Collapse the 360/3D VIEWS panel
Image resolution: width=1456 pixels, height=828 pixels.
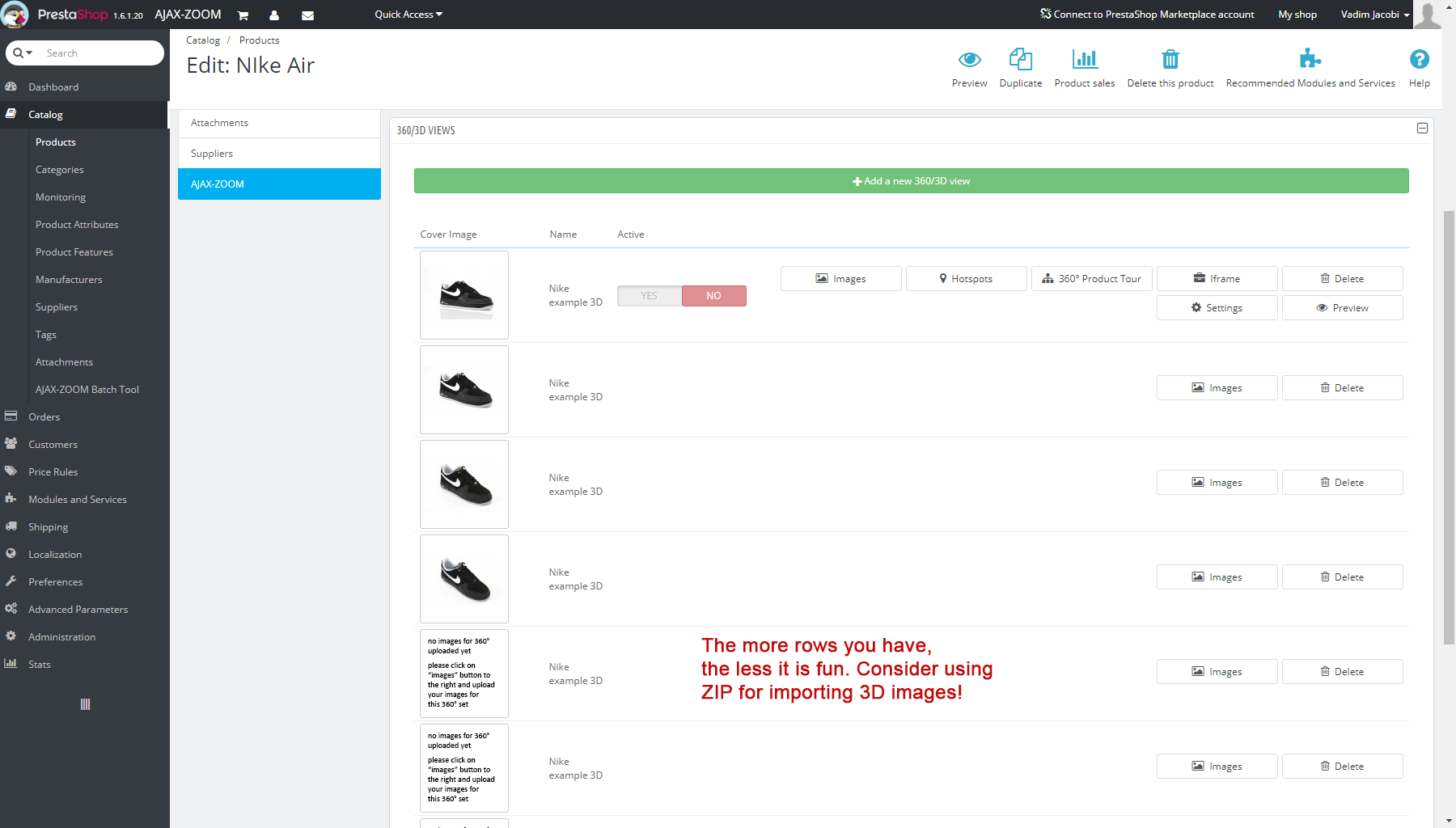click(1422, 129)
